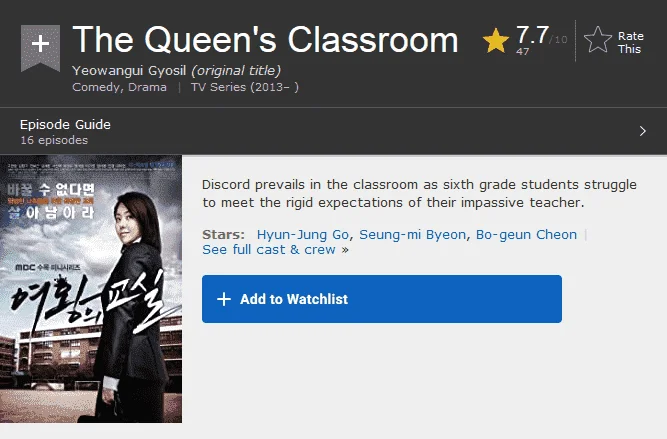The image size is (667, 439).
Task: Click the TV Series (2013– ) link
Action: coord(245,87)
